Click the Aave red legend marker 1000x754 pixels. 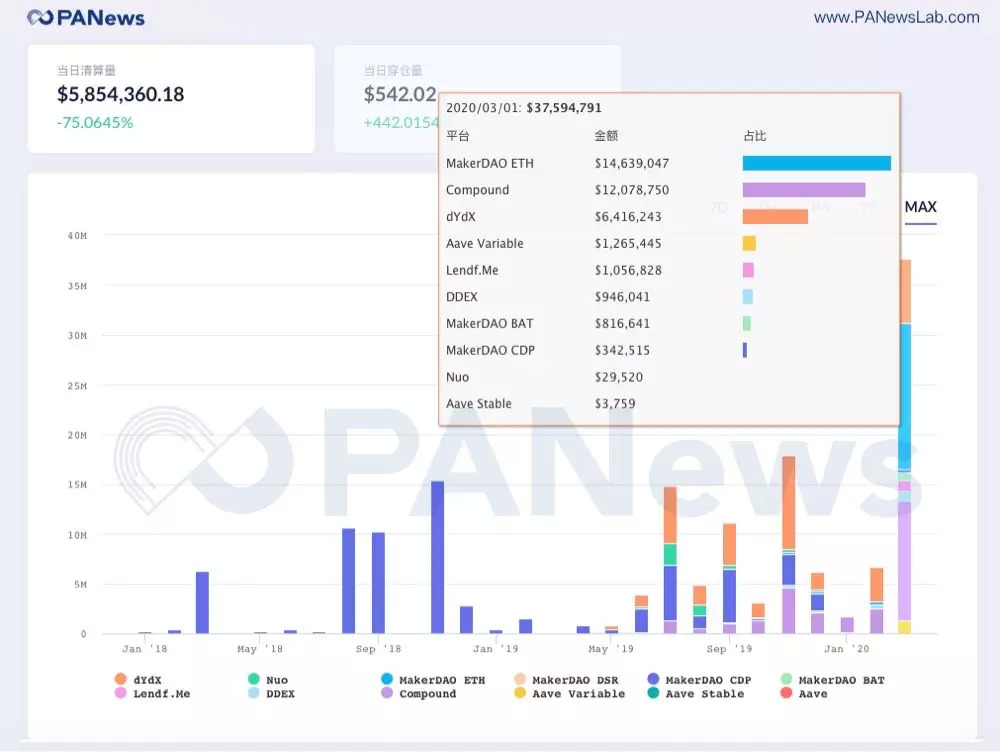786,694
